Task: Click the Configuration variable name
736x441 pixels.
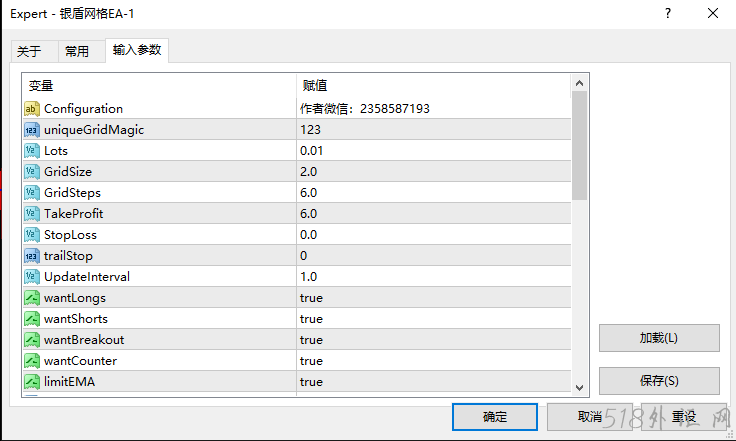Action: 84,109
